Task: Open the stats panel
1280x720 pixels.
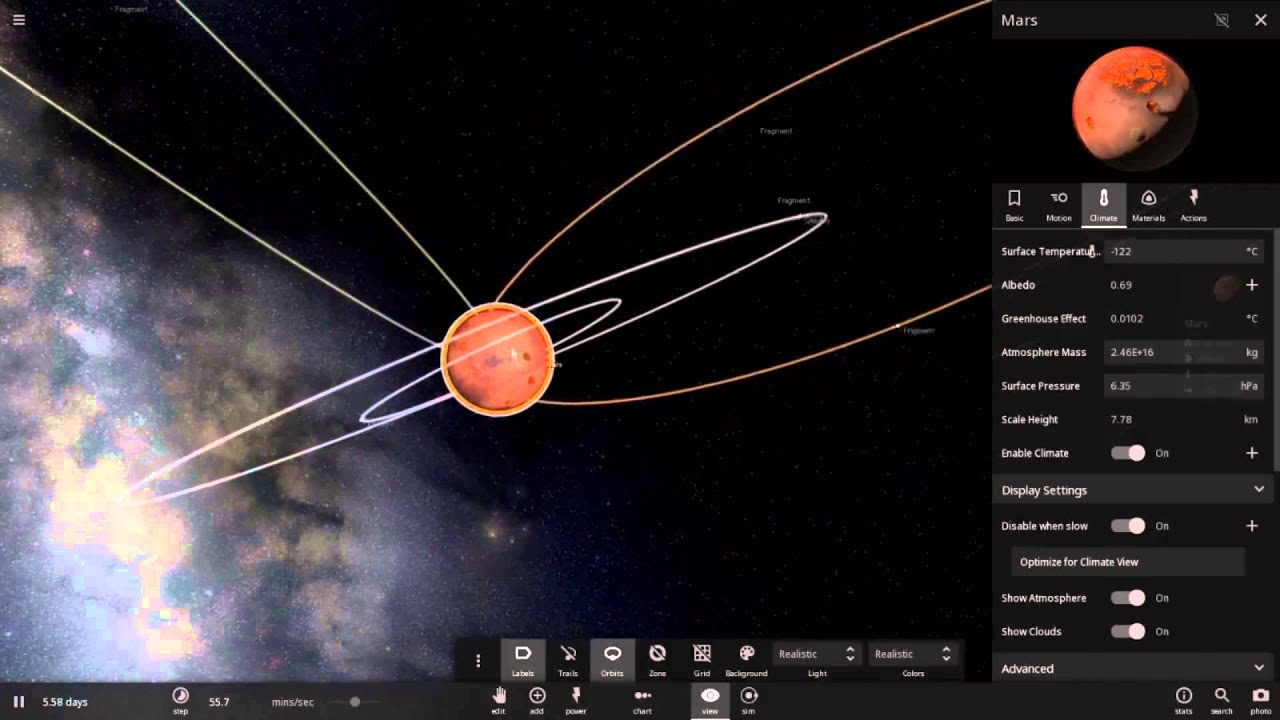Action: coord(1184,699)
